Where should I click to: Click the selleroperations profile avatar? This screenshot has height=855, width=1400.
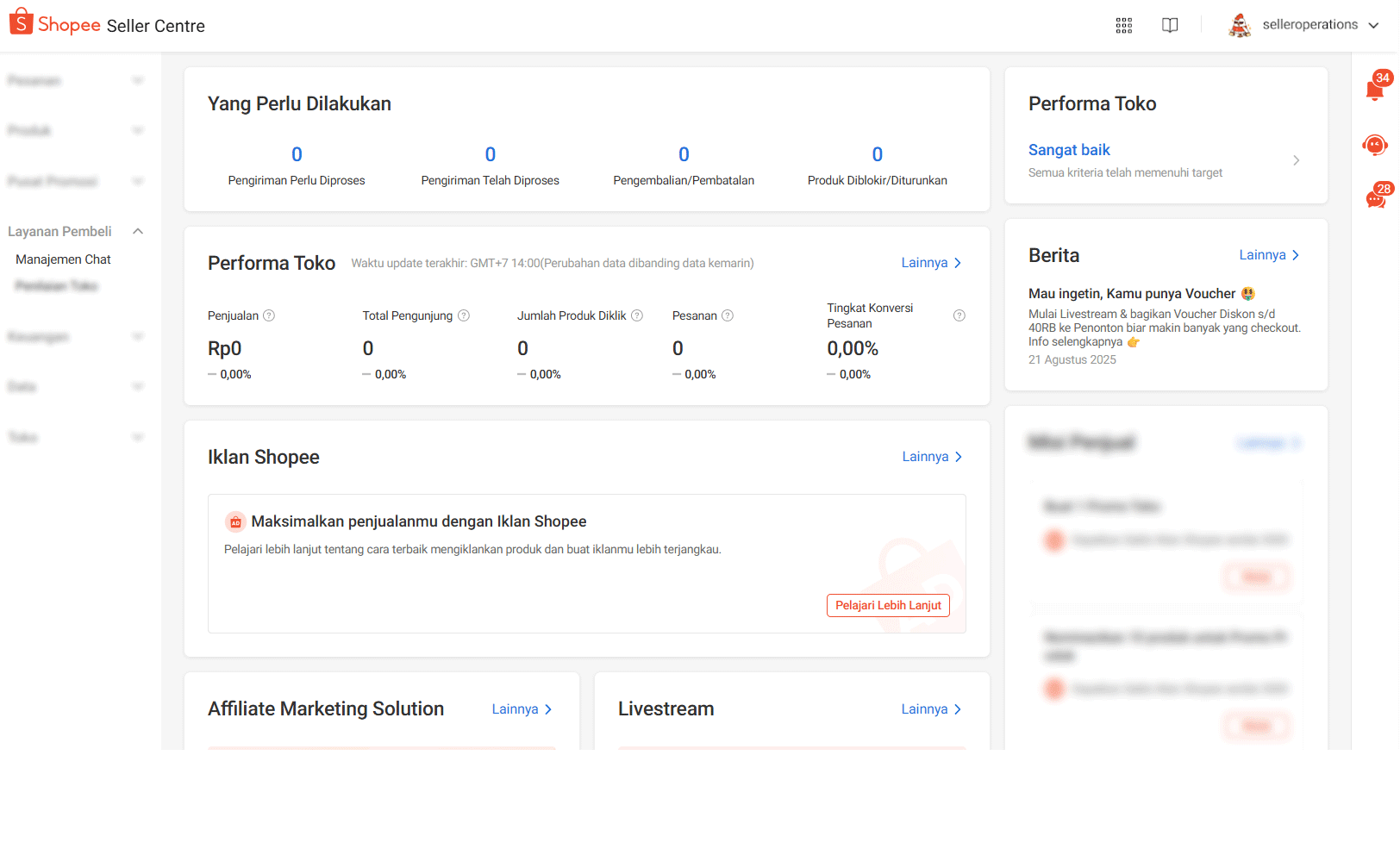[1240, 25]
